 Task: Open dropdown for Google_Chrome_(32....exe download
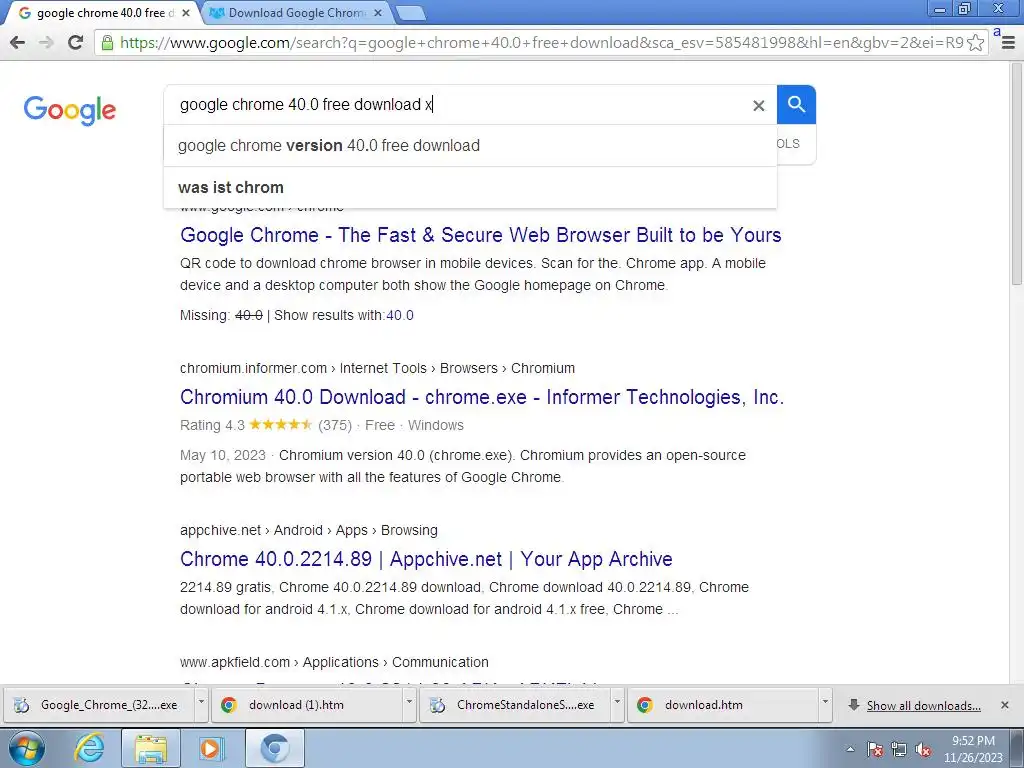201,704
